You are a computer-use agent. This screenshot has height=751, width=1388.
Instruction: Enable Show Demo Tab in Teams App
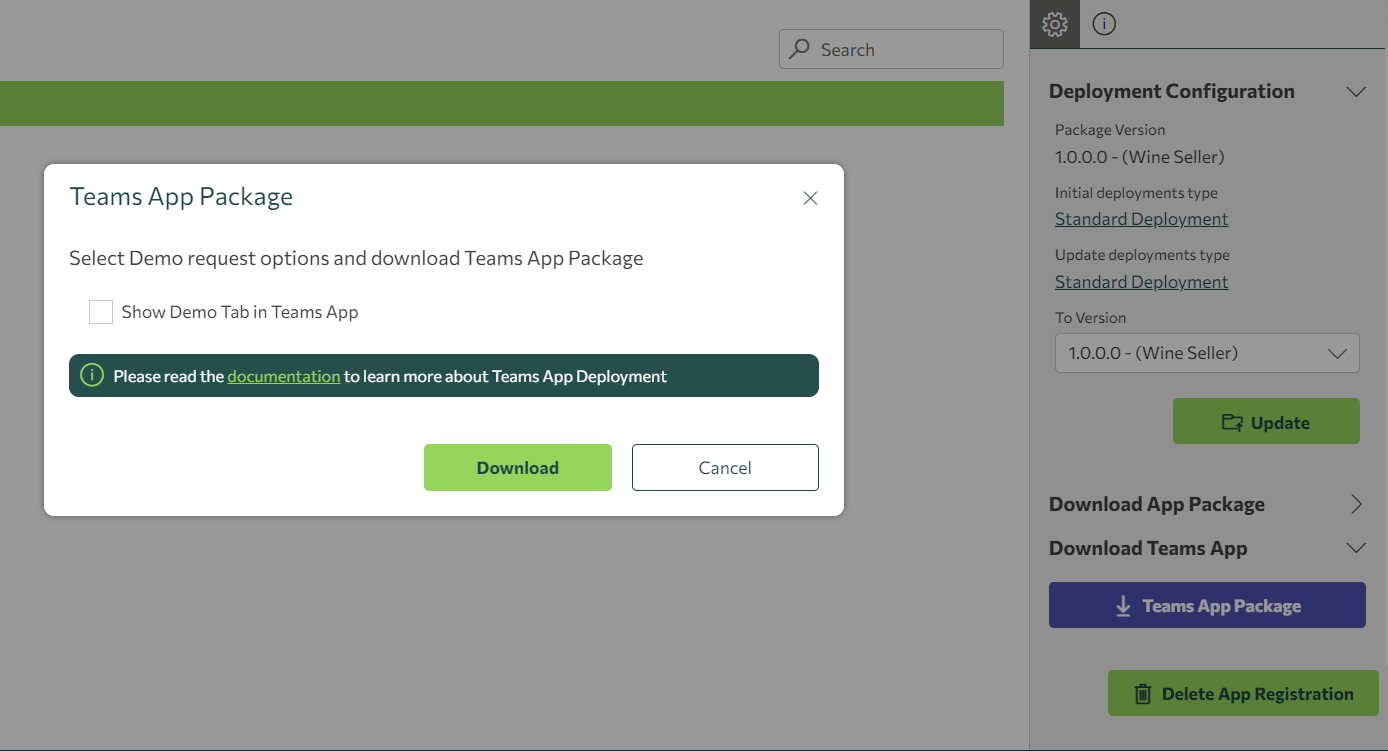[101, 312]
